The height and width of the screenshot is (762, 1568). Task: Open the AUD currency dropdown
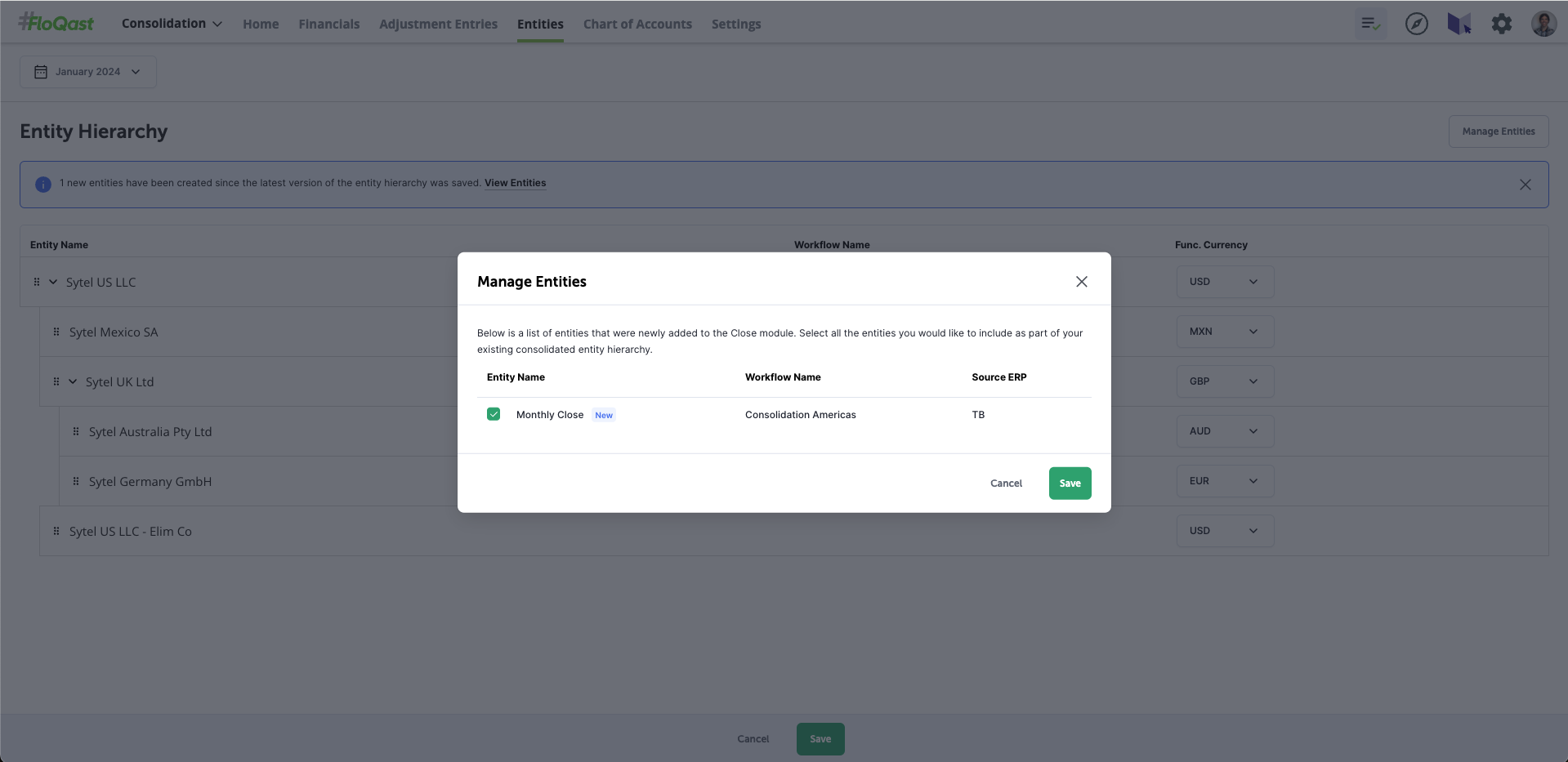tap(1225, 431)
